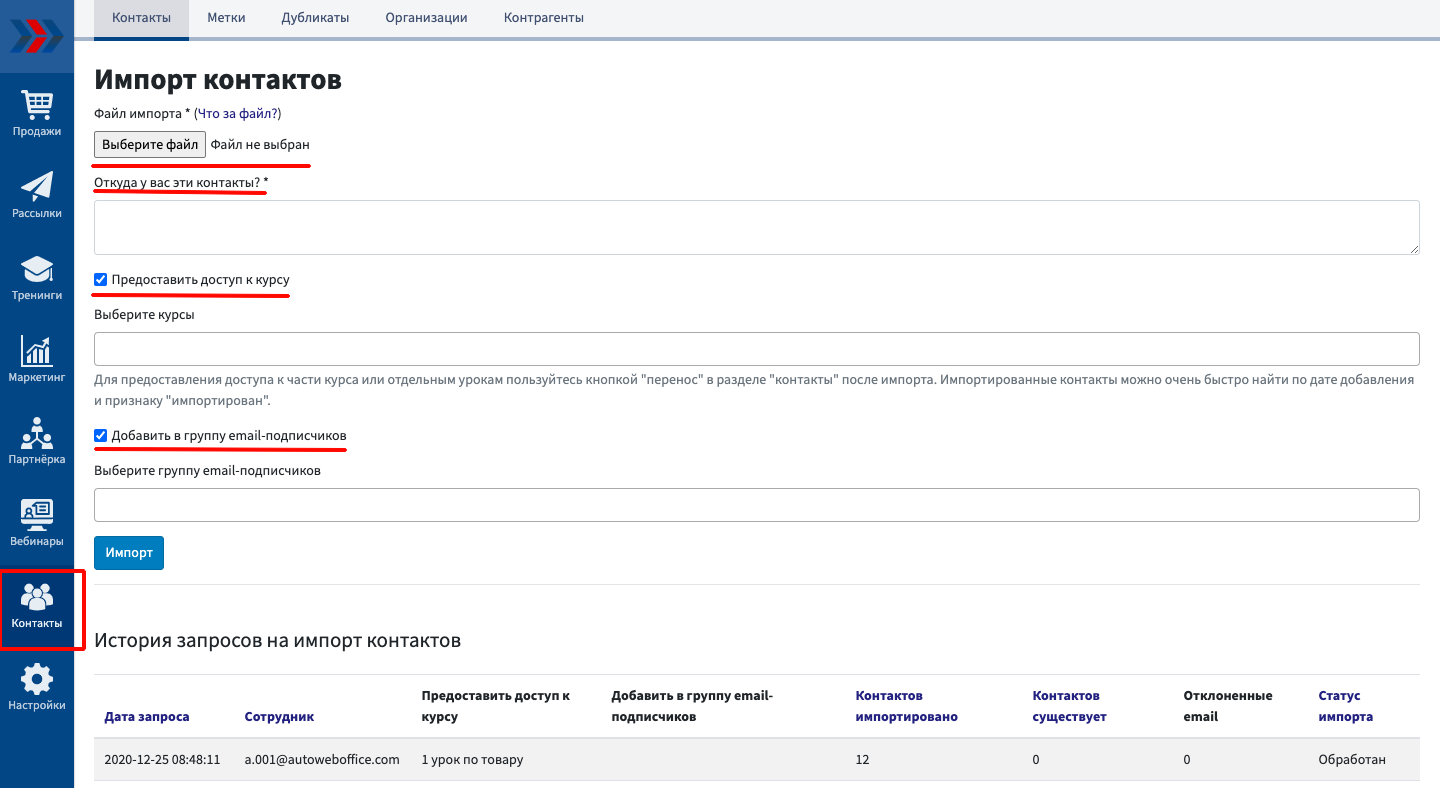Switch to the Дубликаты tab
The image size is (1440, 788).
click(315, 18)
